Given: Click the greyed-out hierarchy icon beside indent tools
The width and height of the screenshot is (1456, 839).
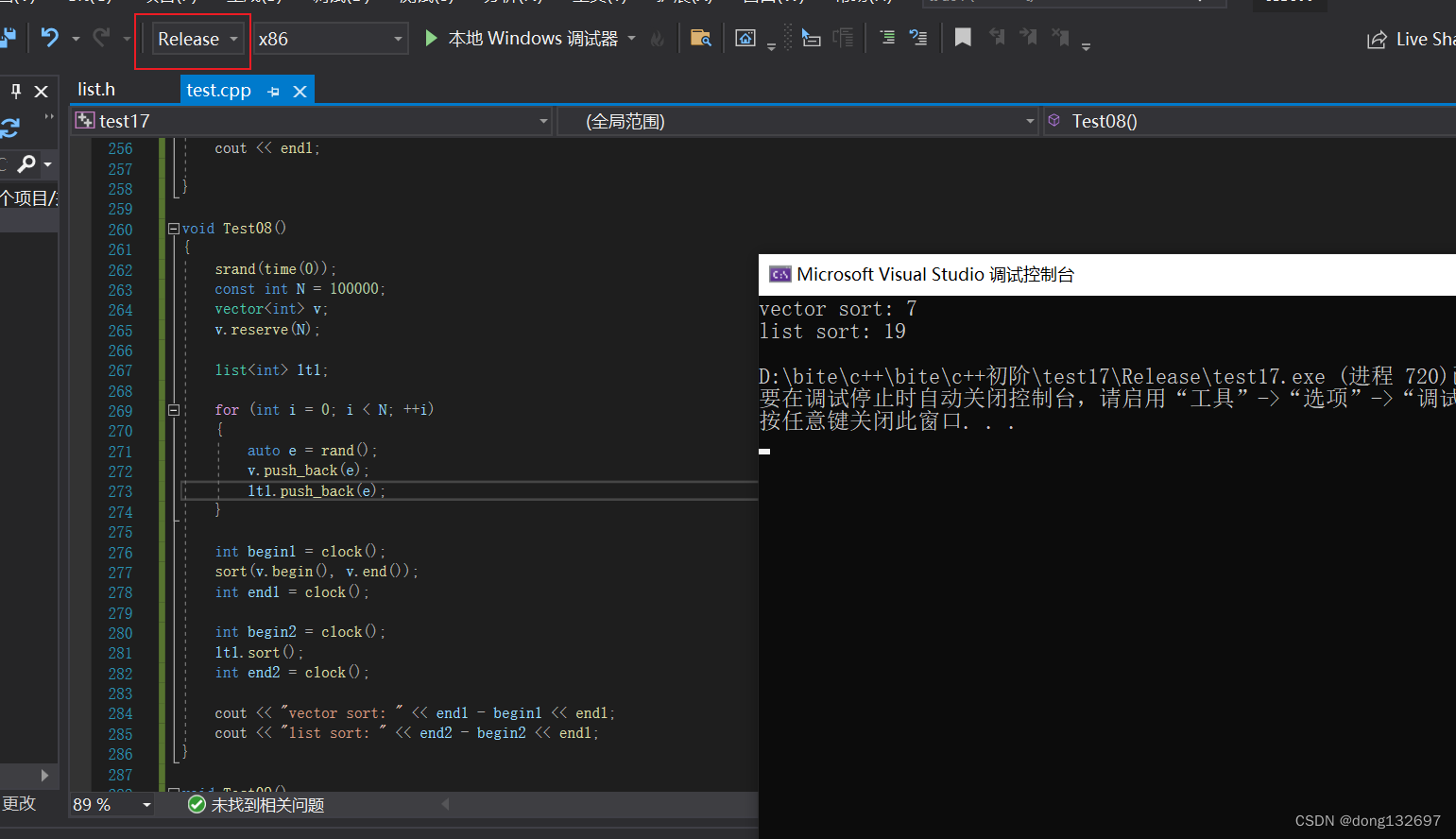Looking at the screenshot, I should tap(843, 38).
